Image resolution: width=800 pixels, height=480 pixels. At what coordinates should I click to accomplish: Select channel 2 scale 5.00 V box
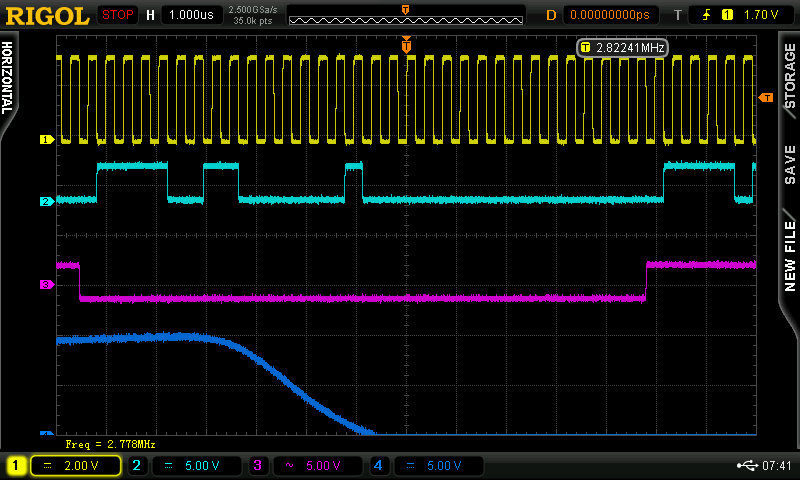(196, 465)
